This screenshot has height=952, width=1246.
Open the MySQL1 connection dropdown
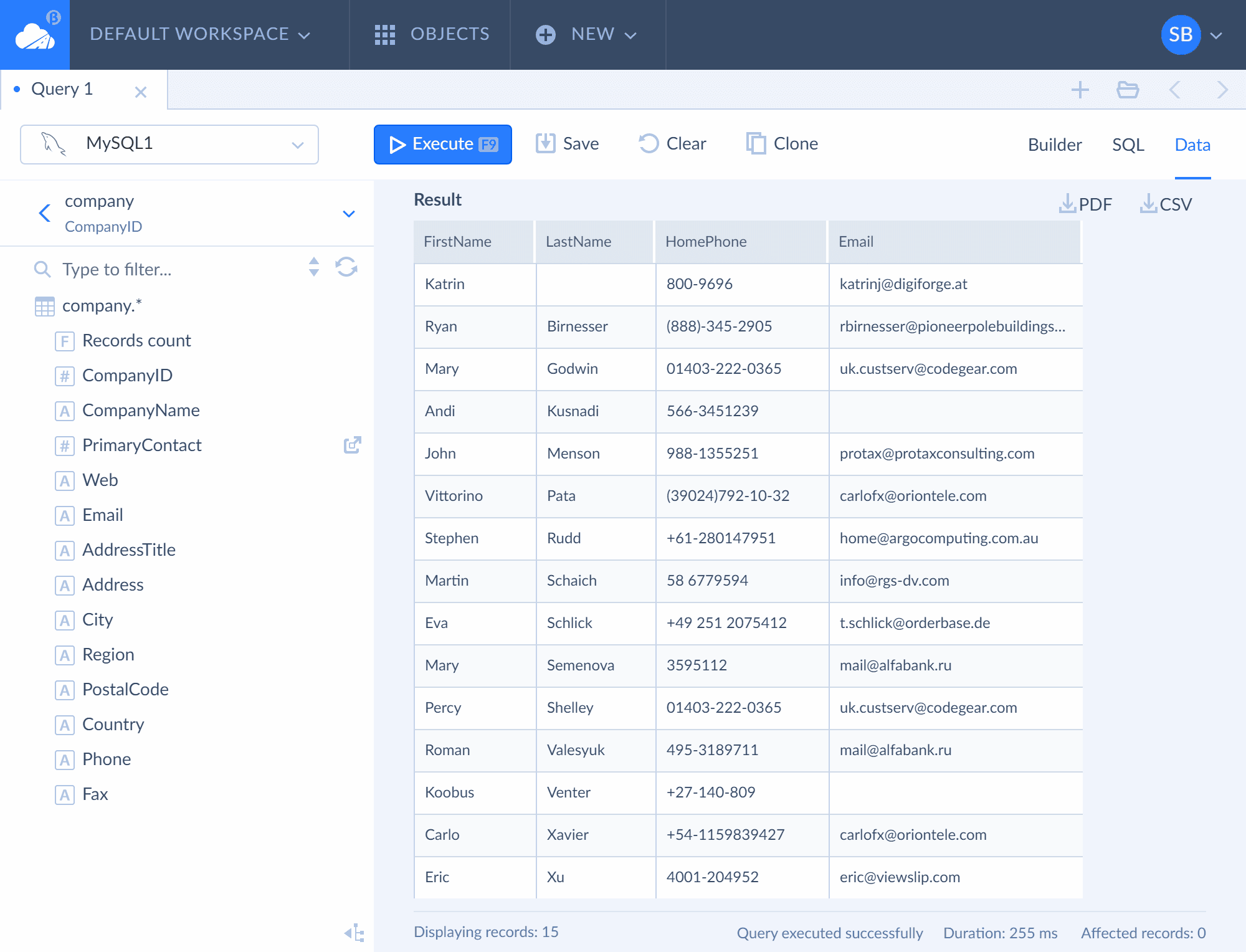click(x=169, y=144)
